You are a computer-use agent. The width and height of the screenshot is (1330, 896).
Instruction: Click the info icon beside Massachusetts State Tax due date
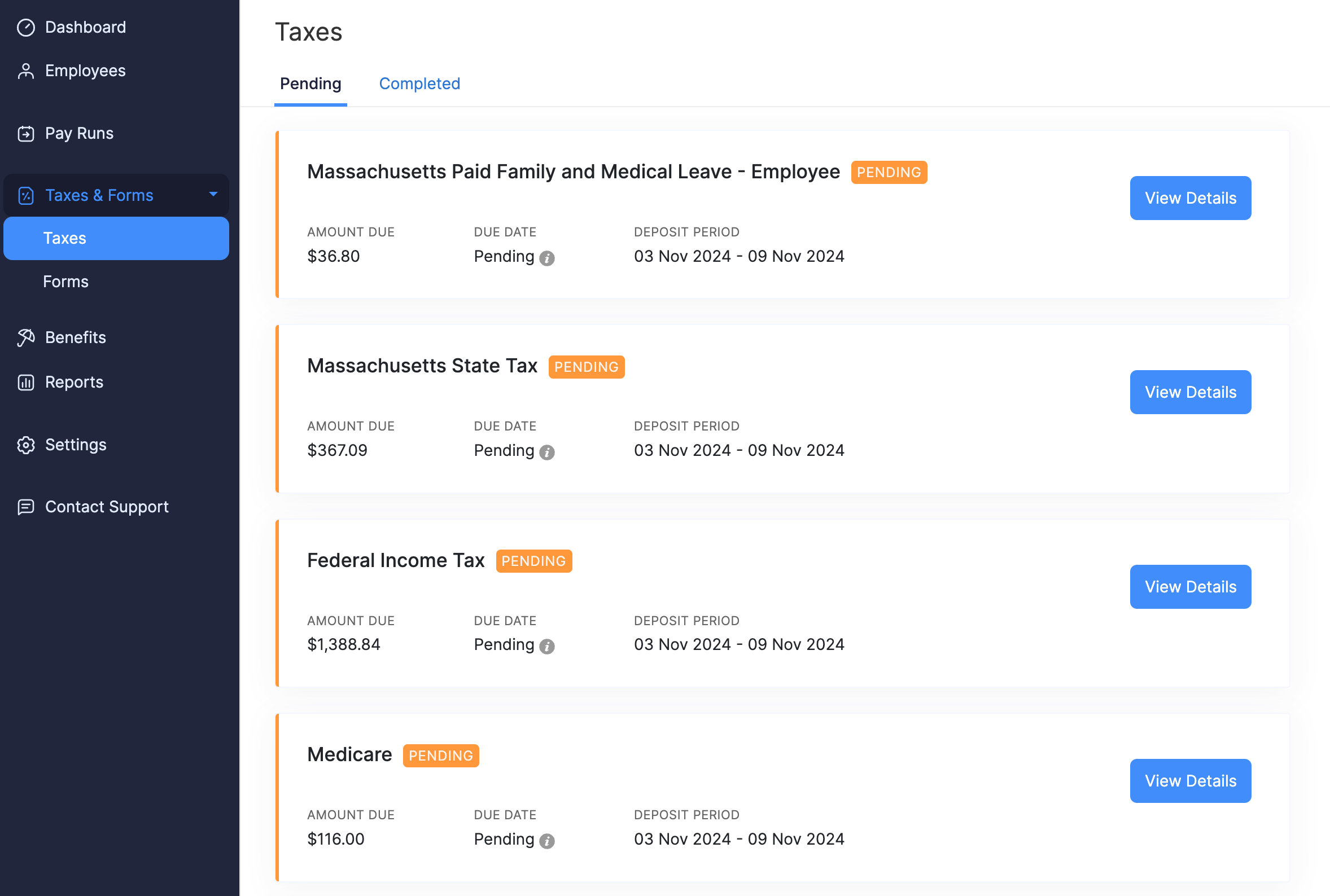[x=548, y=451]
